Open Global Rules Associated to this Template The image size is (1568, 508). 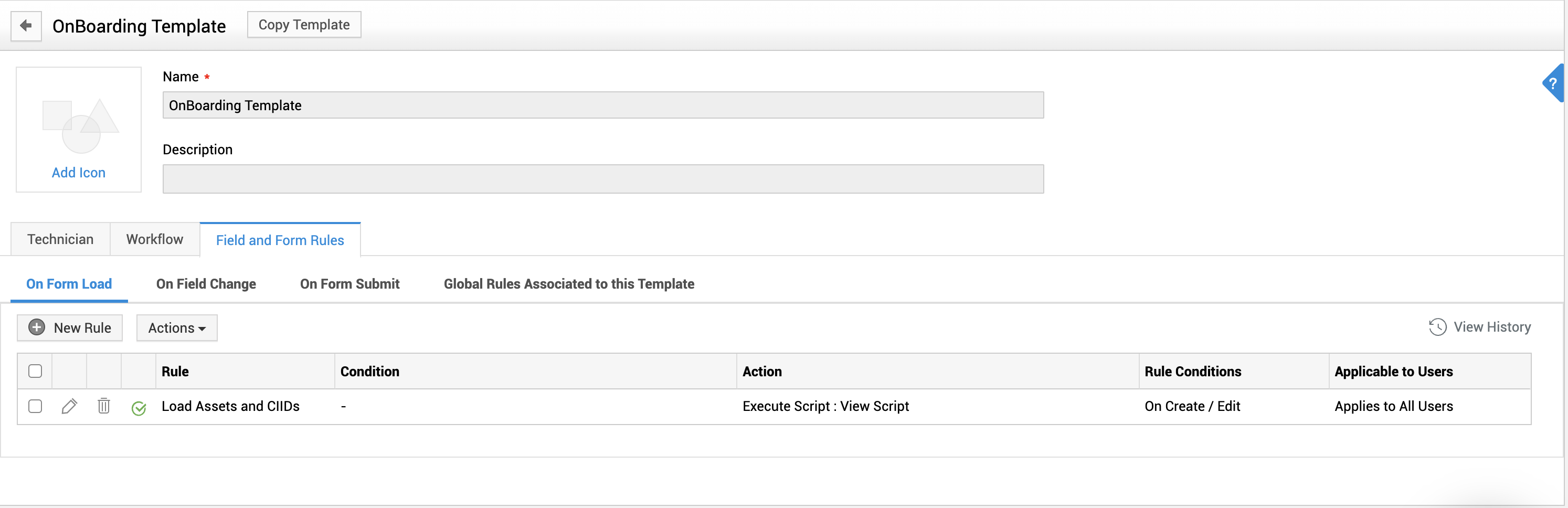pos(568,283)
